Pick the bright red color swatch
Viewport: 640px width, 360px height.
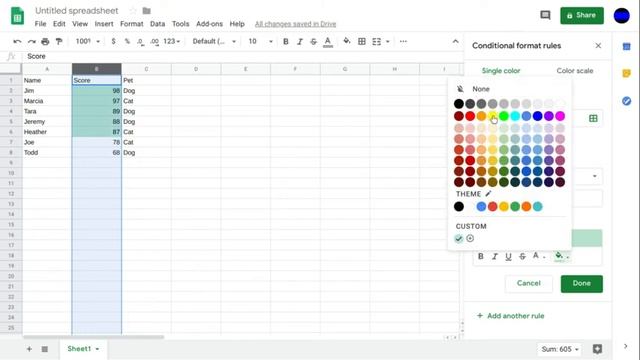pos(470,116)
